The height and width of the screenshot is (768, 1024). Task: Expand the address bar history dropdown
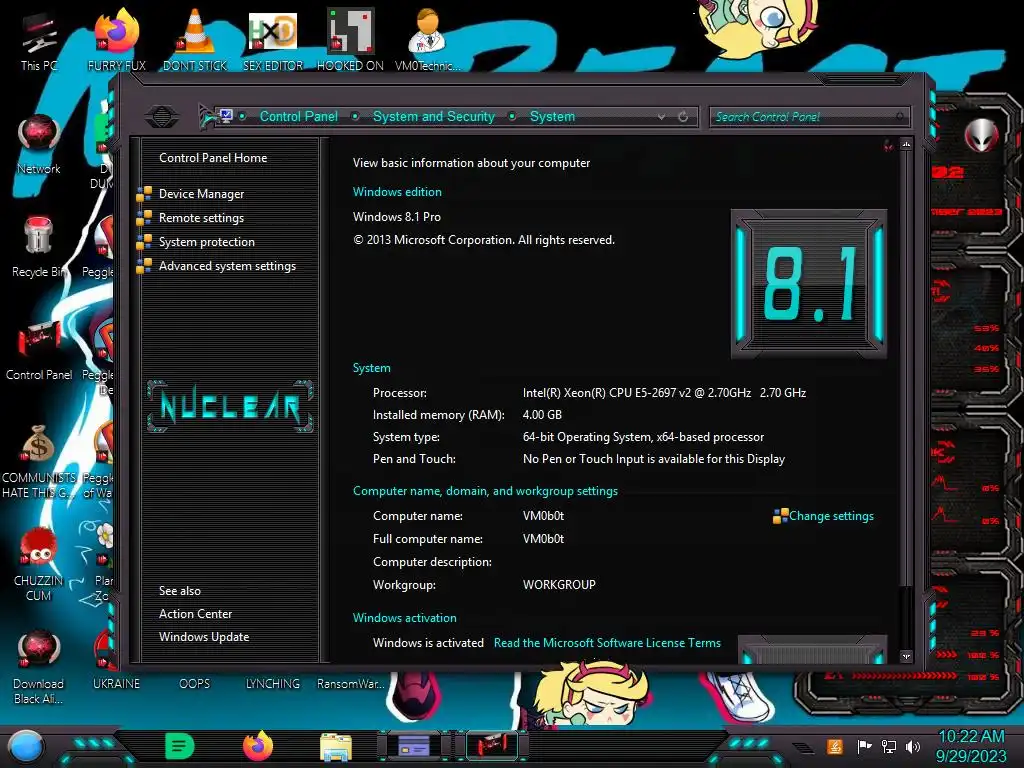coord(662,117)
